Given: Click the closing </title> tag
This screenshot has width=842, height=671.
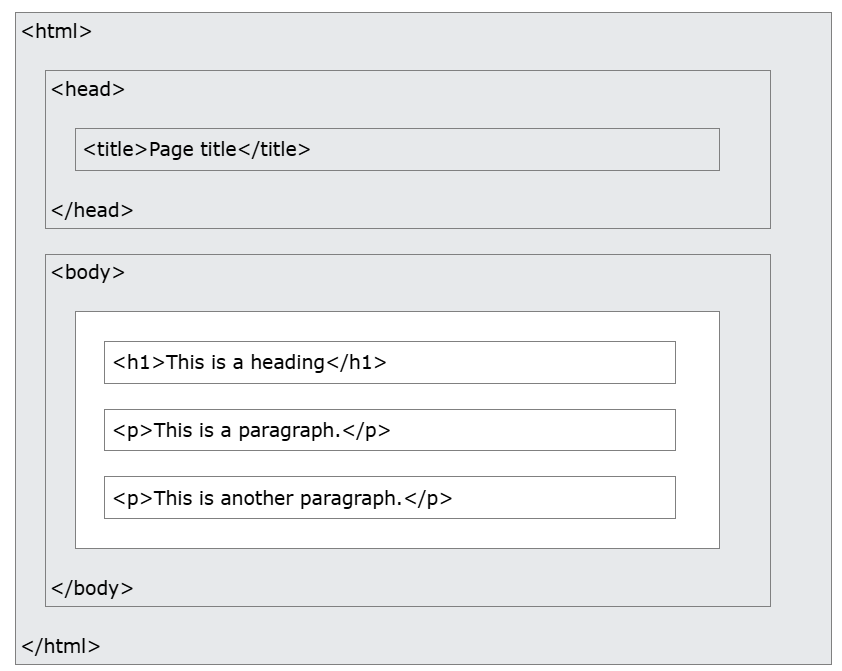Looking at the screenshot, I should (274, 150).
